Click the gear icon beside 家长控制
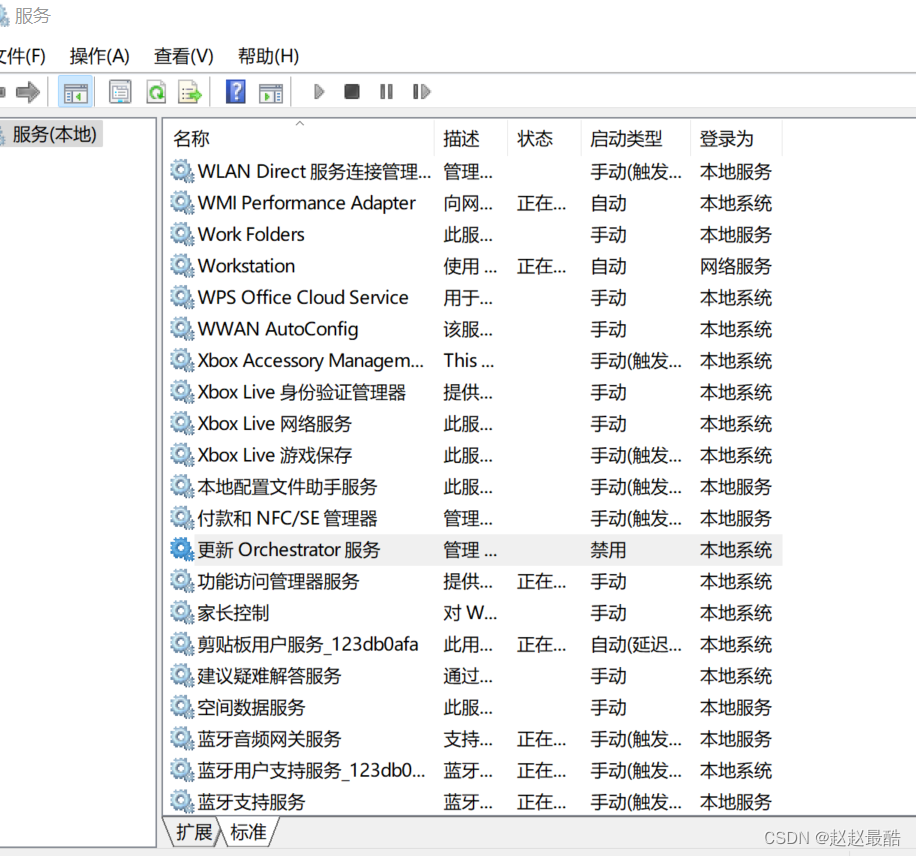Screen dimensions: 916x856 (182, 613)
